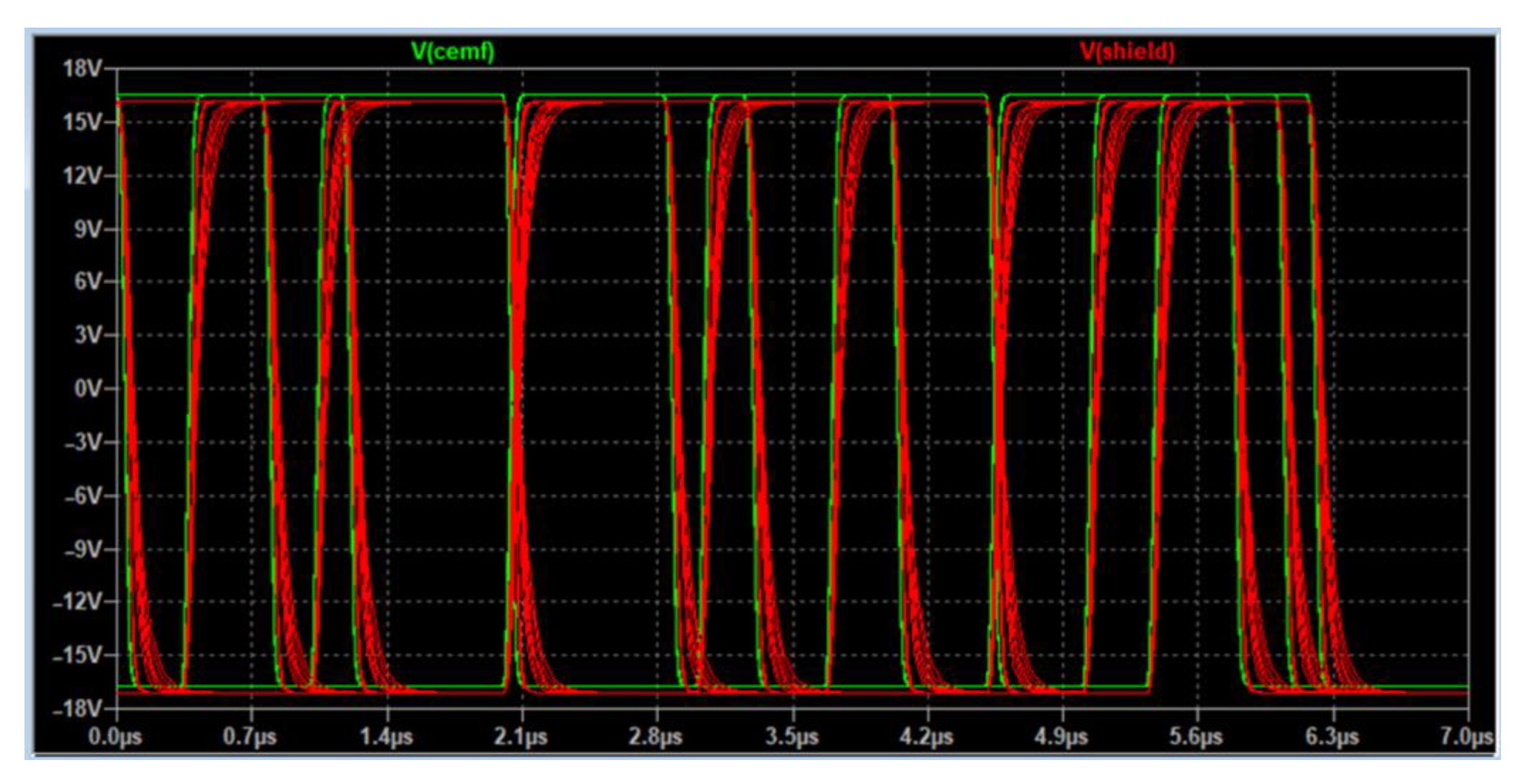Viewport: 1525px width, 784px height.
Task: Click the 3.5µs time axis label
Action: click(x=792, y=738)
